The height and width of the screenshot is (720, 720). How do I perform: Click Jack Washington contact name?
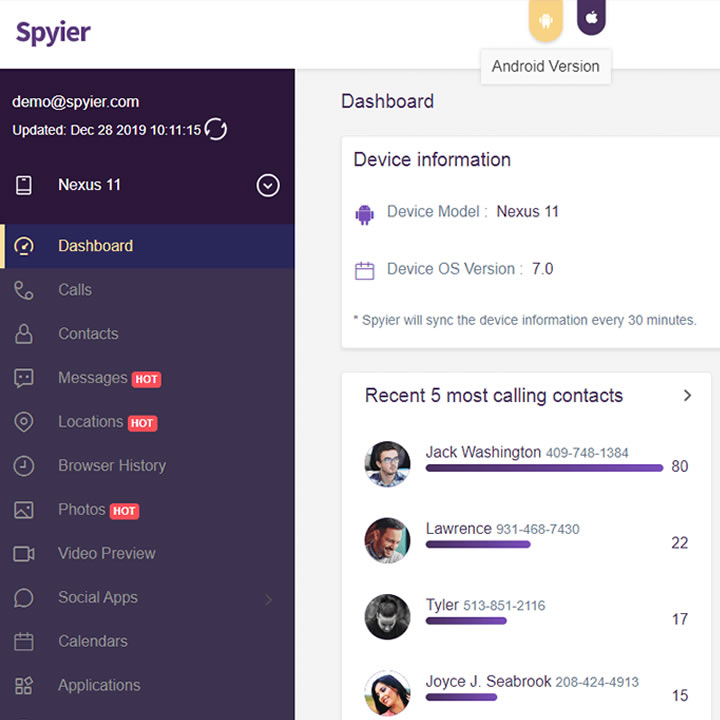(483, 452)
